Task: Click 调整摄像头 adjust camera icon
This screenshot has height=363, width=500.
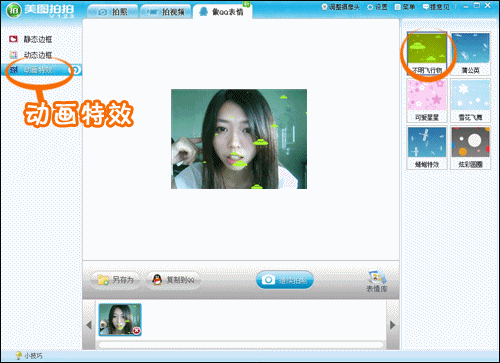Action: click(340, 7)
